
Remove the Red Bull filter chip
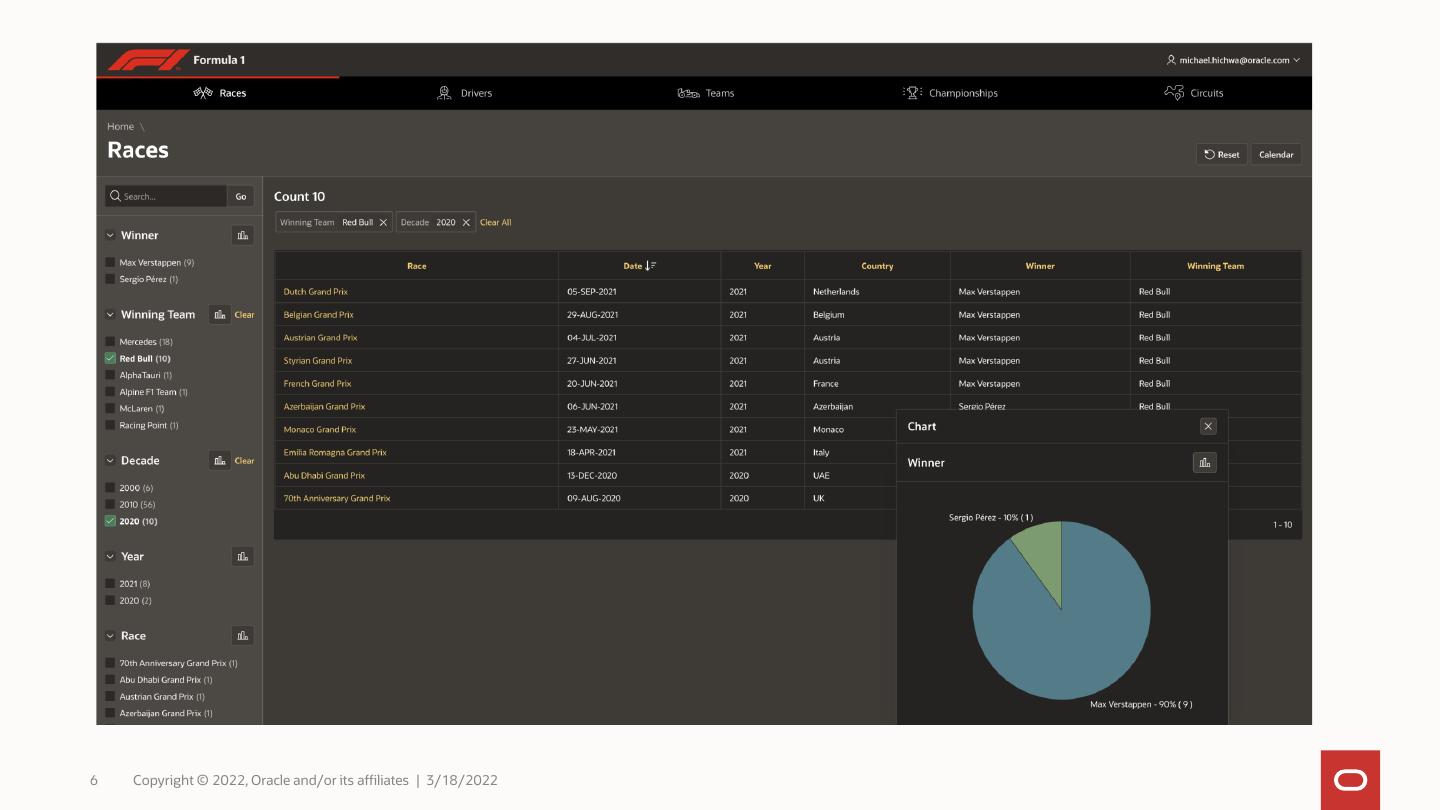pyautogui.click(x=383, y=223)
